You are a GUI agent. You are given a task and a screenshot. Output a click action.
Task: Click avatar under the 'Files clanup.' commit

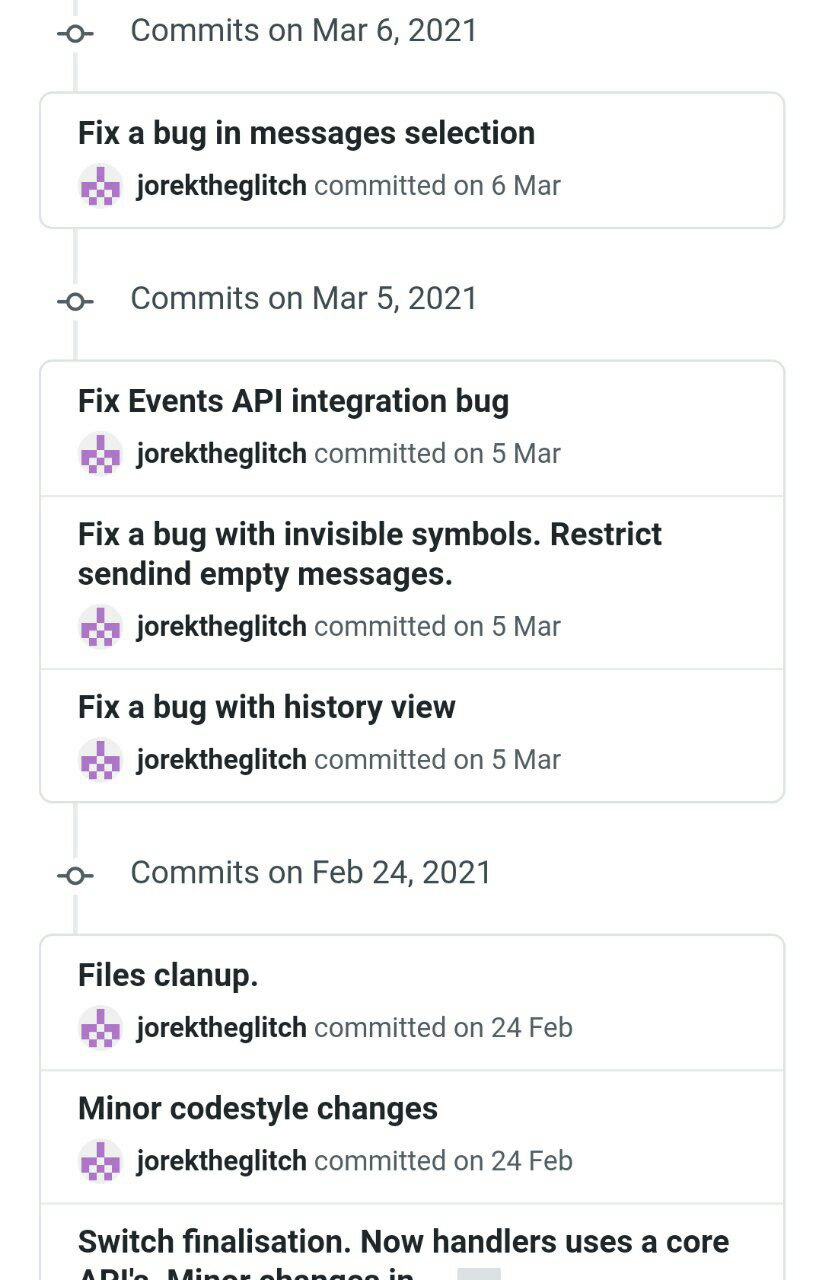(x=100, y=1028)
